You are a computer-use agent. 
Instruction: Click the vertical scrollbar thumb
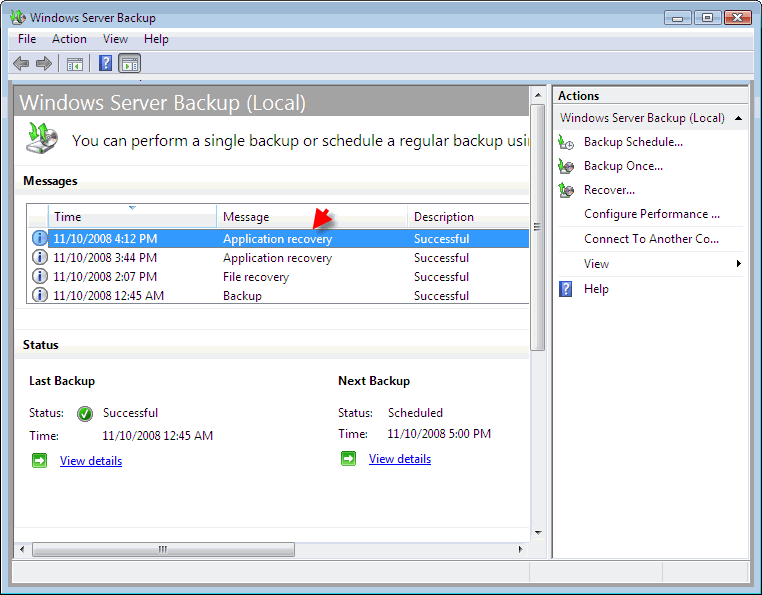(537, 227)
